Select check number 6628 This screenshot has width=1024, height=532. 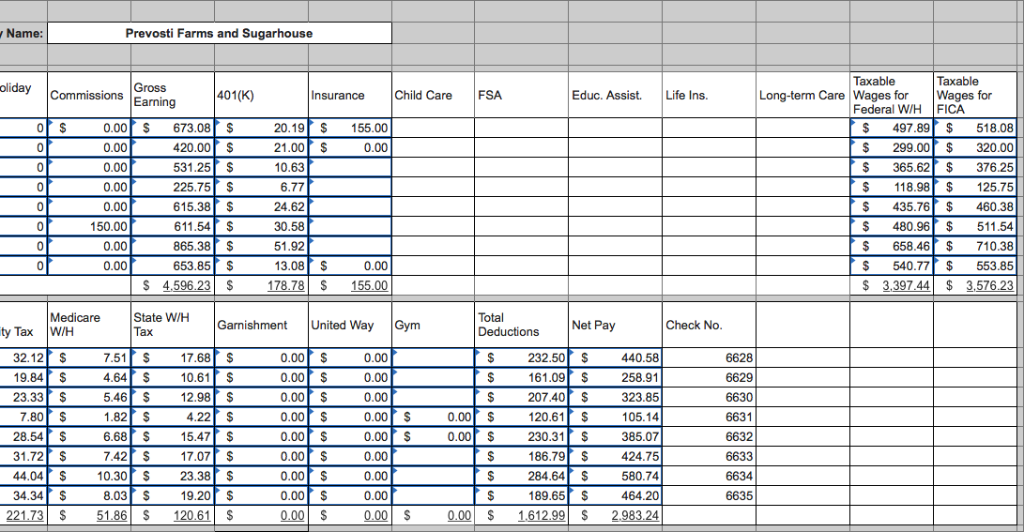click(709, 358)
